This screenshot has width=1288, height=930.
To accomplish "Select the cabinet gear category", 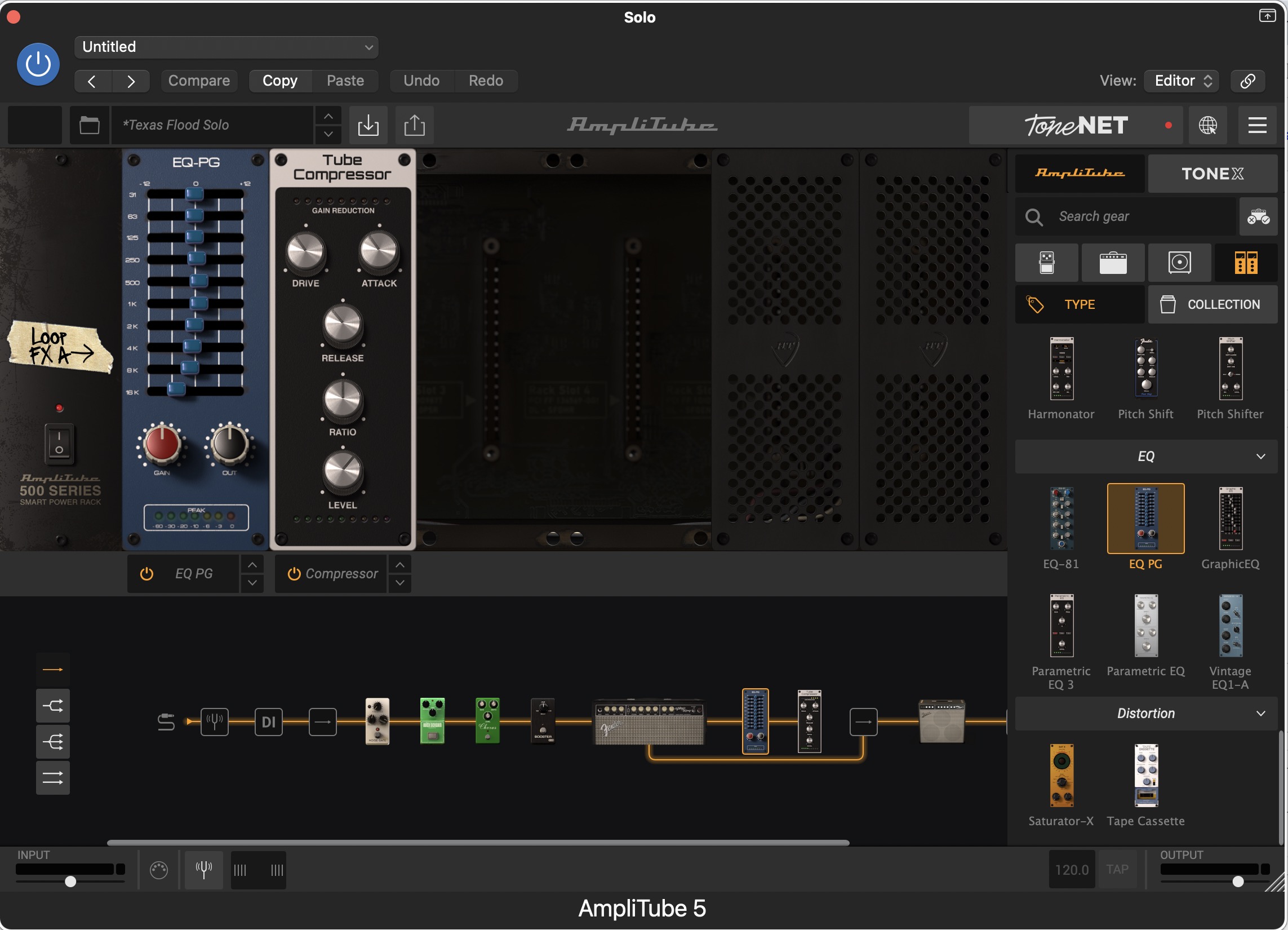I will click(x=1179, y=263).
